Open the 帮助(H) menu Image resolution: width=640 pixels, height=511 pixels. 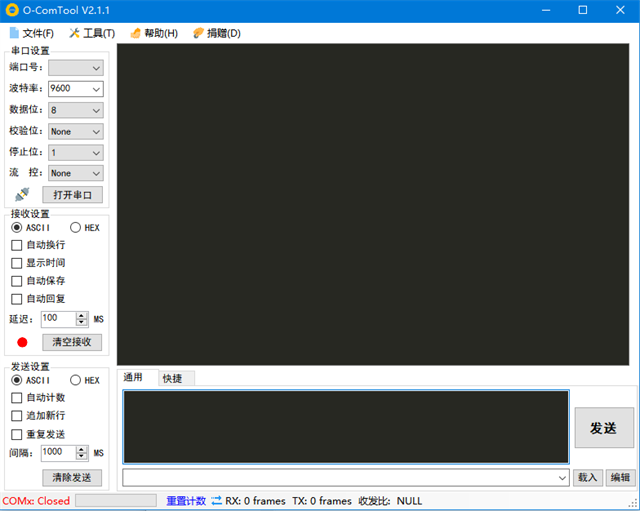(x=154, y=33)
